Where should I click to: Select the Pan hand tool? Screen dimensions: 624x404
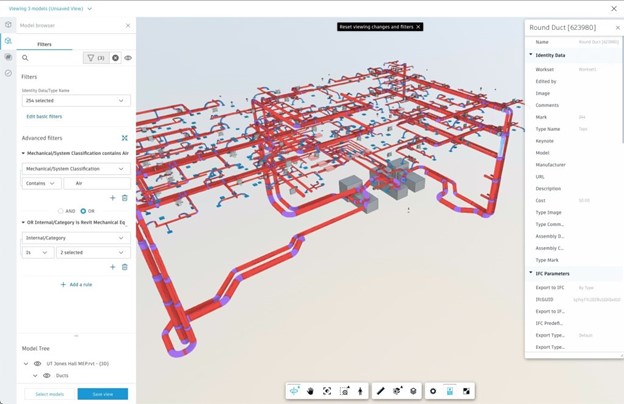tap(310, 391)
